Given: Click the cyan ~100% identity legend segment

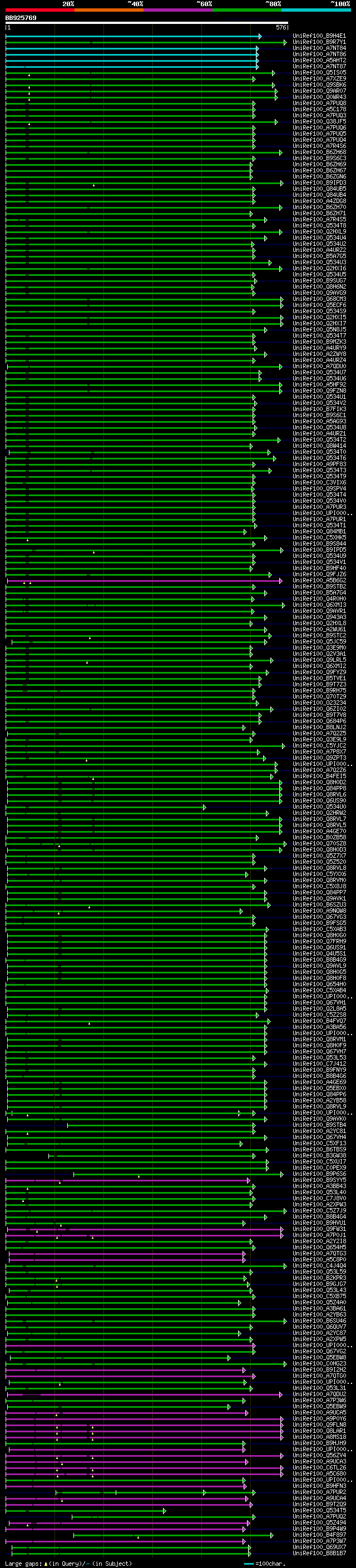Looking at the screenshot, I should click(x=317, y=10).
